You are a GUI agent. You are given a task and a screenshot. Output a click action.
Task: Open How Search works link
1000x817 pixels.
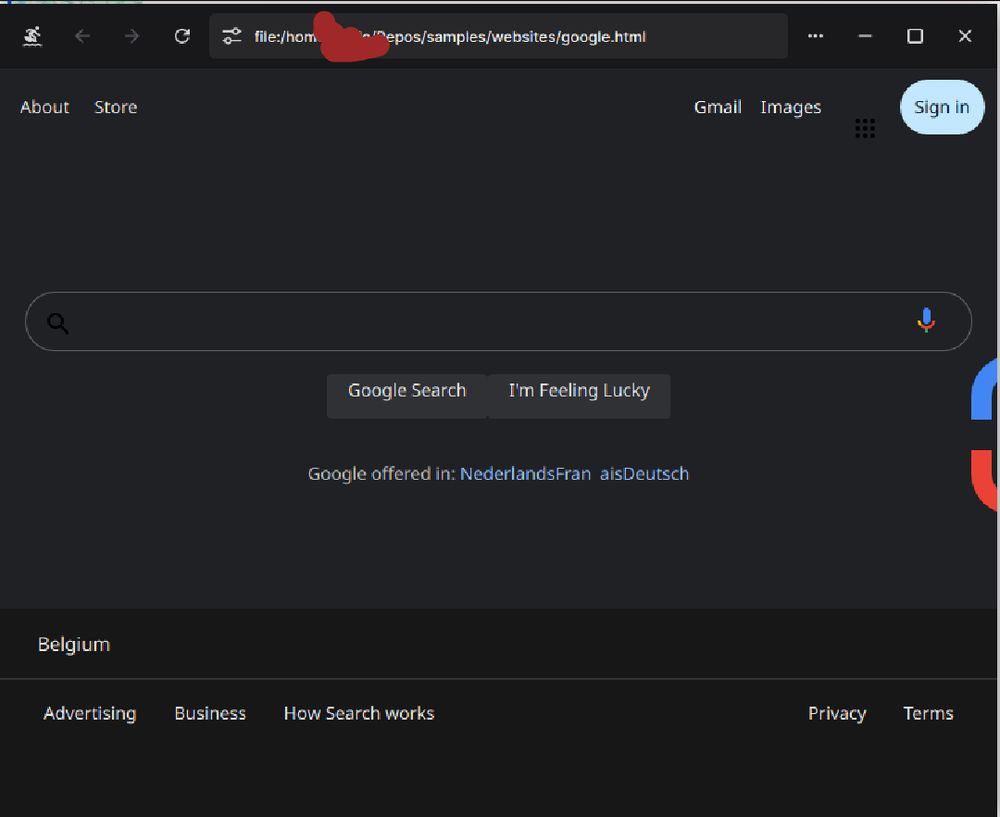point(359,713)
